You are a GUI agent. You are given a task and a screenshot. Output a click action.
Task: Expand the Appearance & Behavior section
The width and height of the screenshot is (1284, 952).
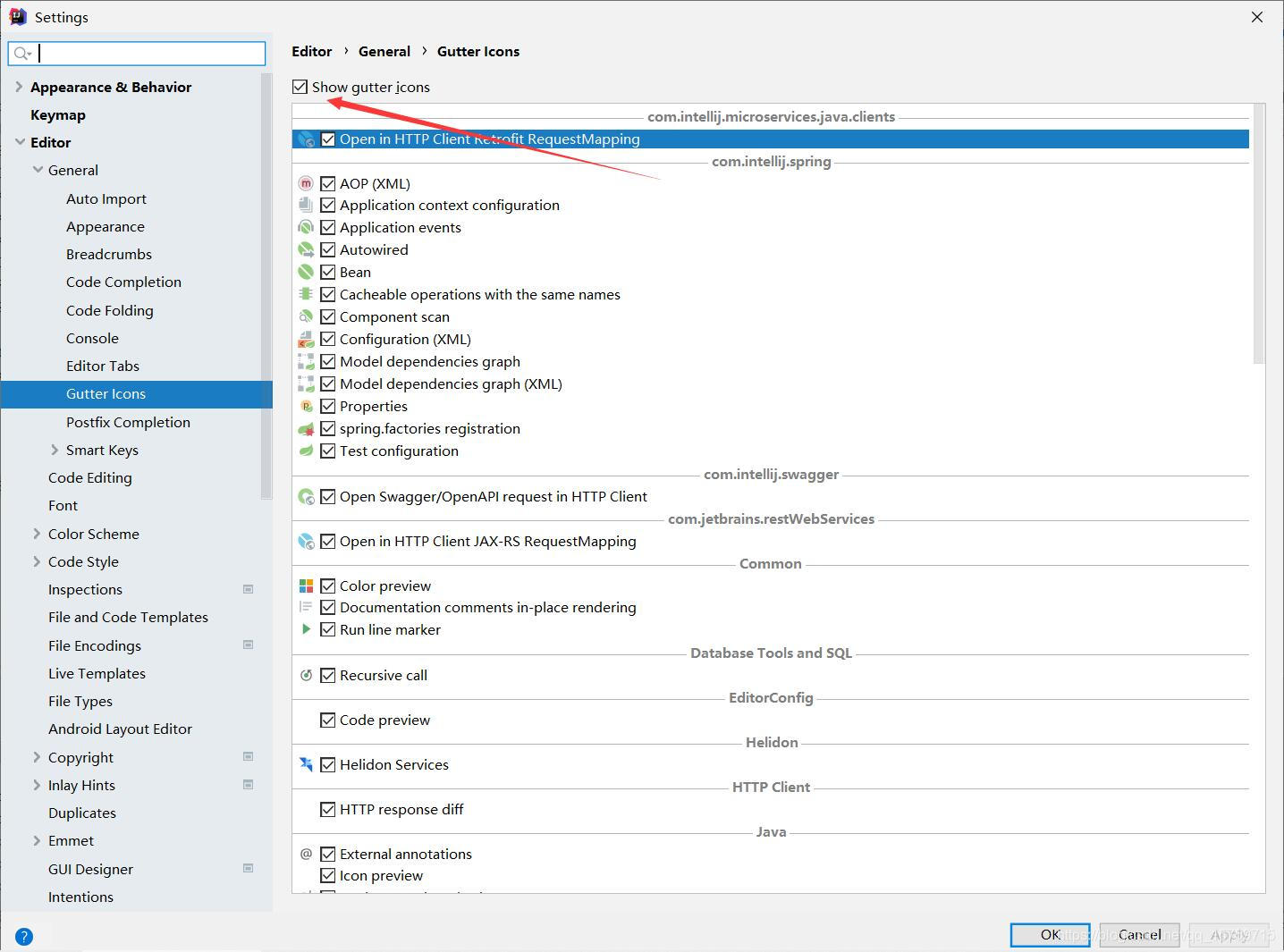pyautogui.click(x=19, y=87)
